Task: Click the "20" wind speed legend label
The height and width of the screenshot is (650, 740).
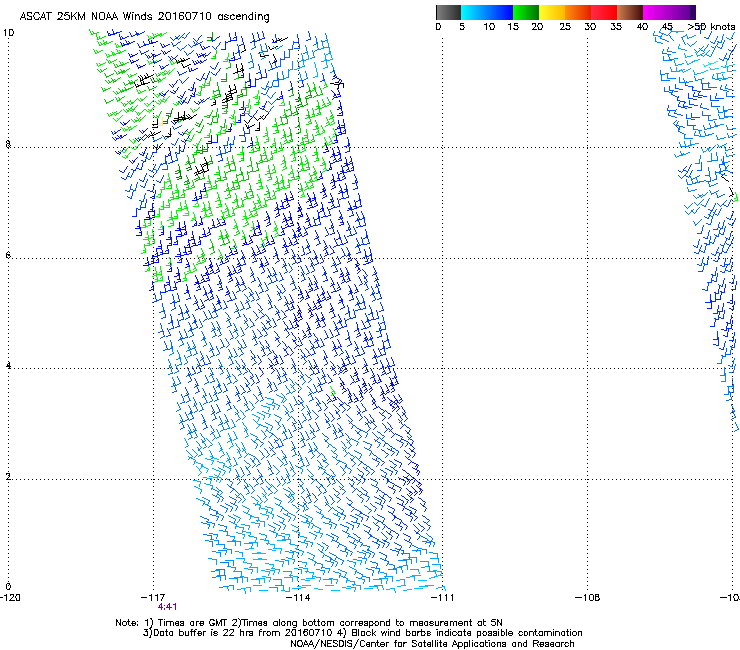Action: pyautogui.click(x=537, y=27)
